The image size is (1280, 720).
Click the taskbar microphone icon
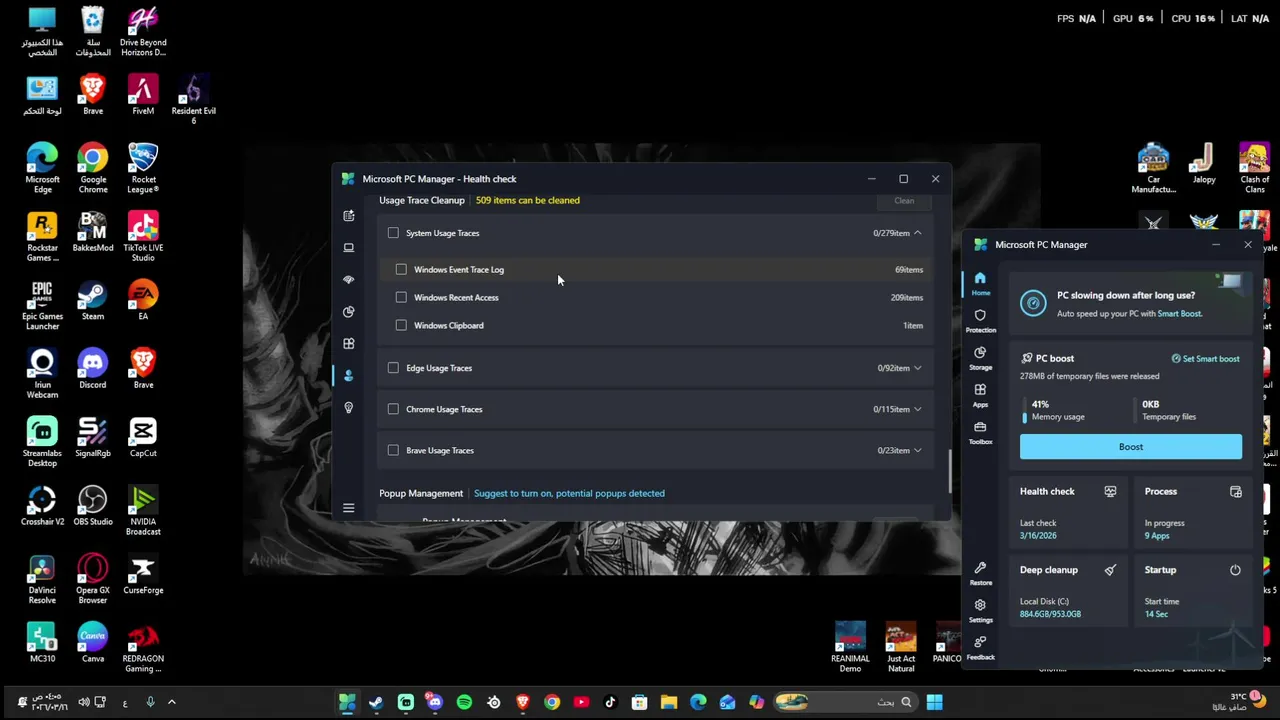tap(150, 702)
